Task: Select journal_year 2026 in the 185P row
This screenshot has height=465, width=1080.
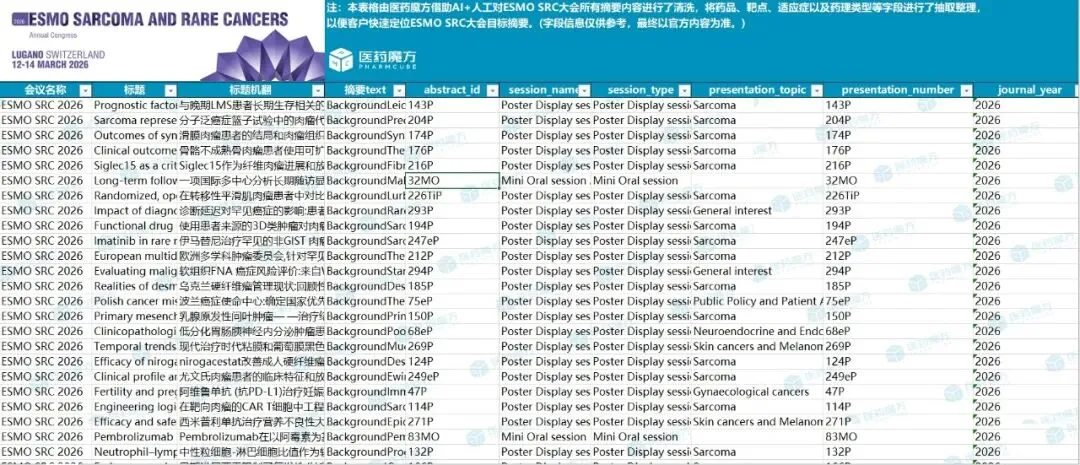Action: (x=1026, y=286)
